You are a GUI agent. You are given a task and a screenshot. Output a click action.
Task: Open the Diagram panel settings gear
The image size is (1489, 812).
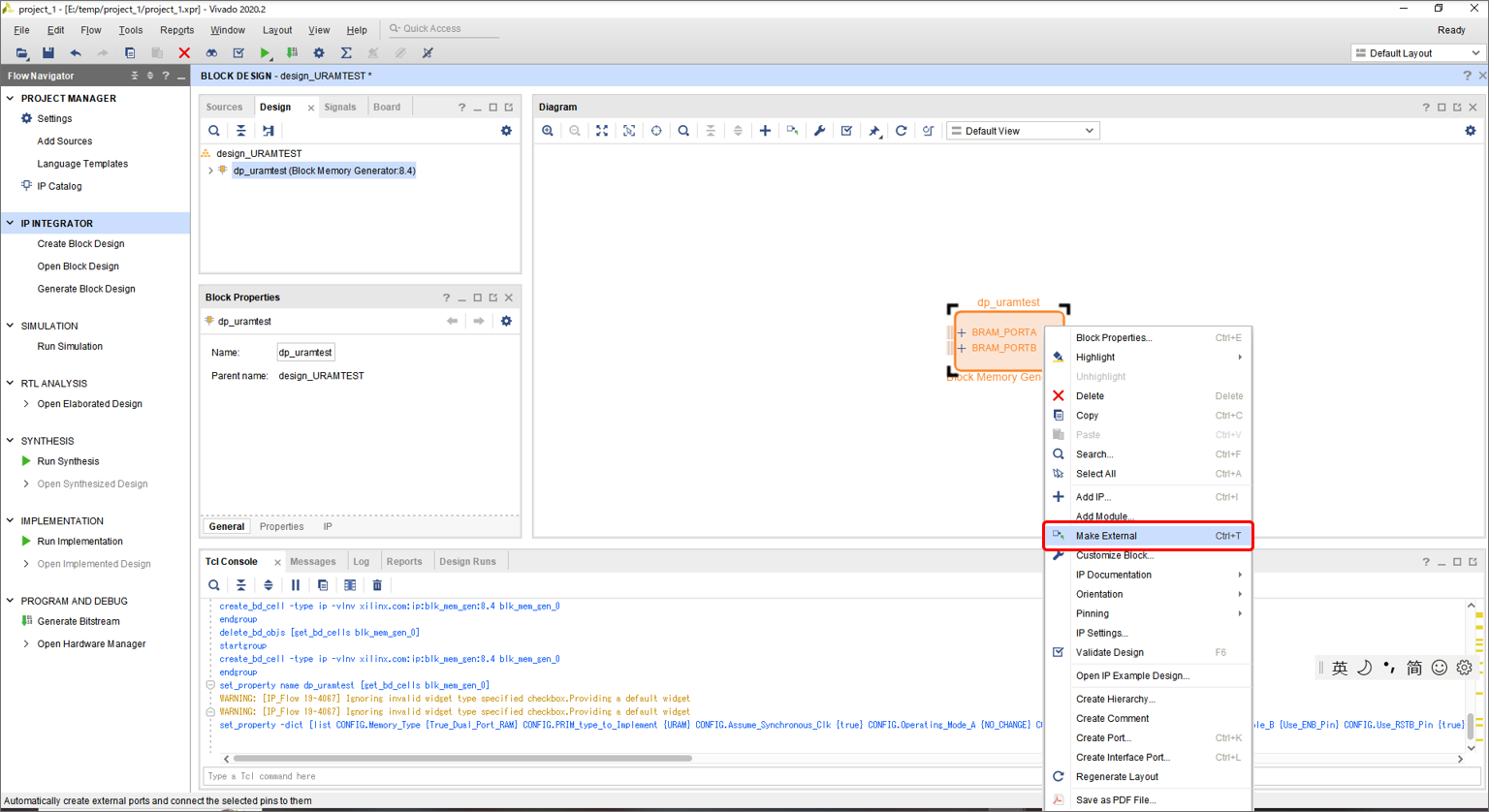pyautogui.click(x=1470, y=131)
